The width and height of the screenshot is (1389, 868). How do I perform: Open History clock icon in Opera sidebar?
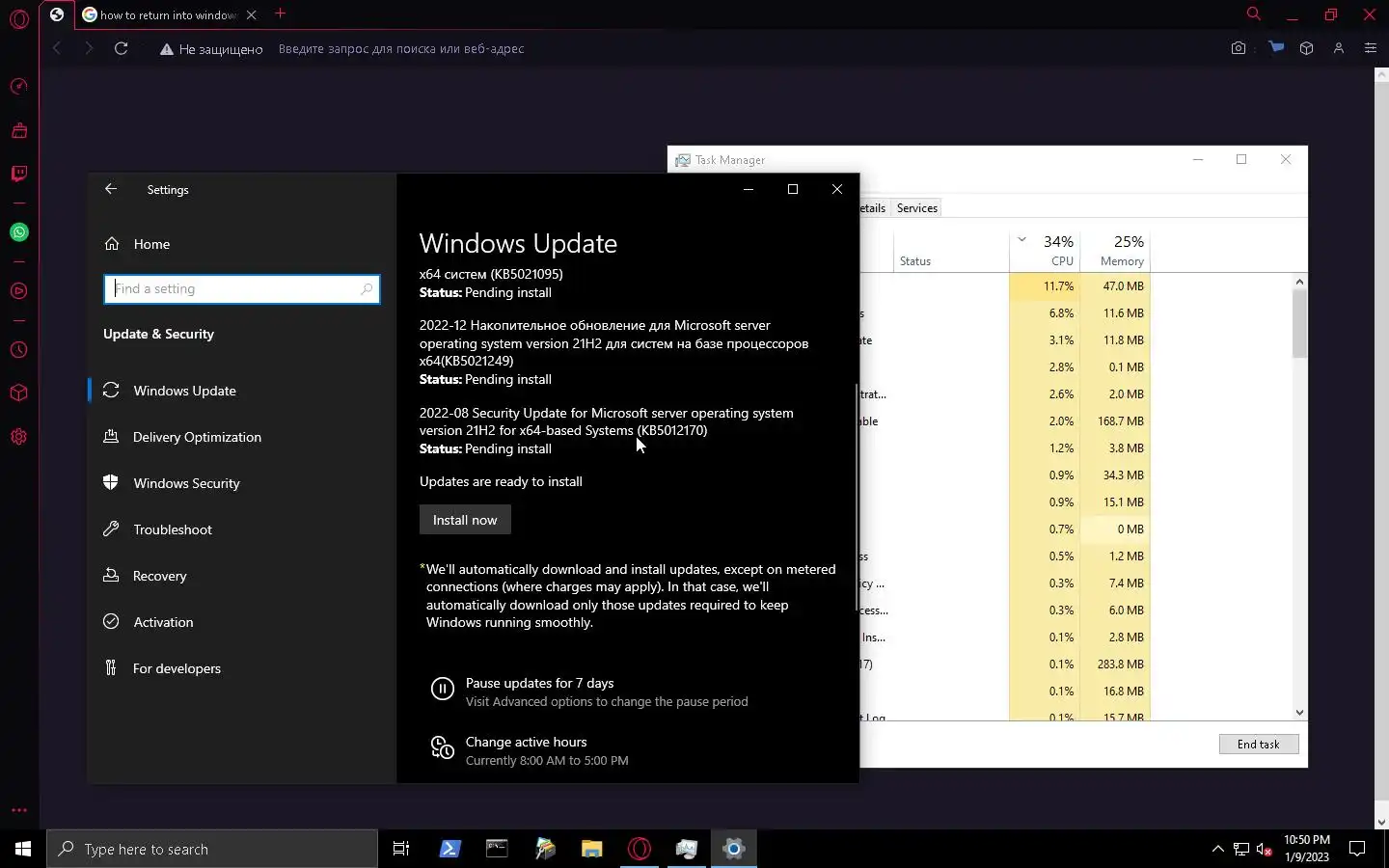(18, 350)
